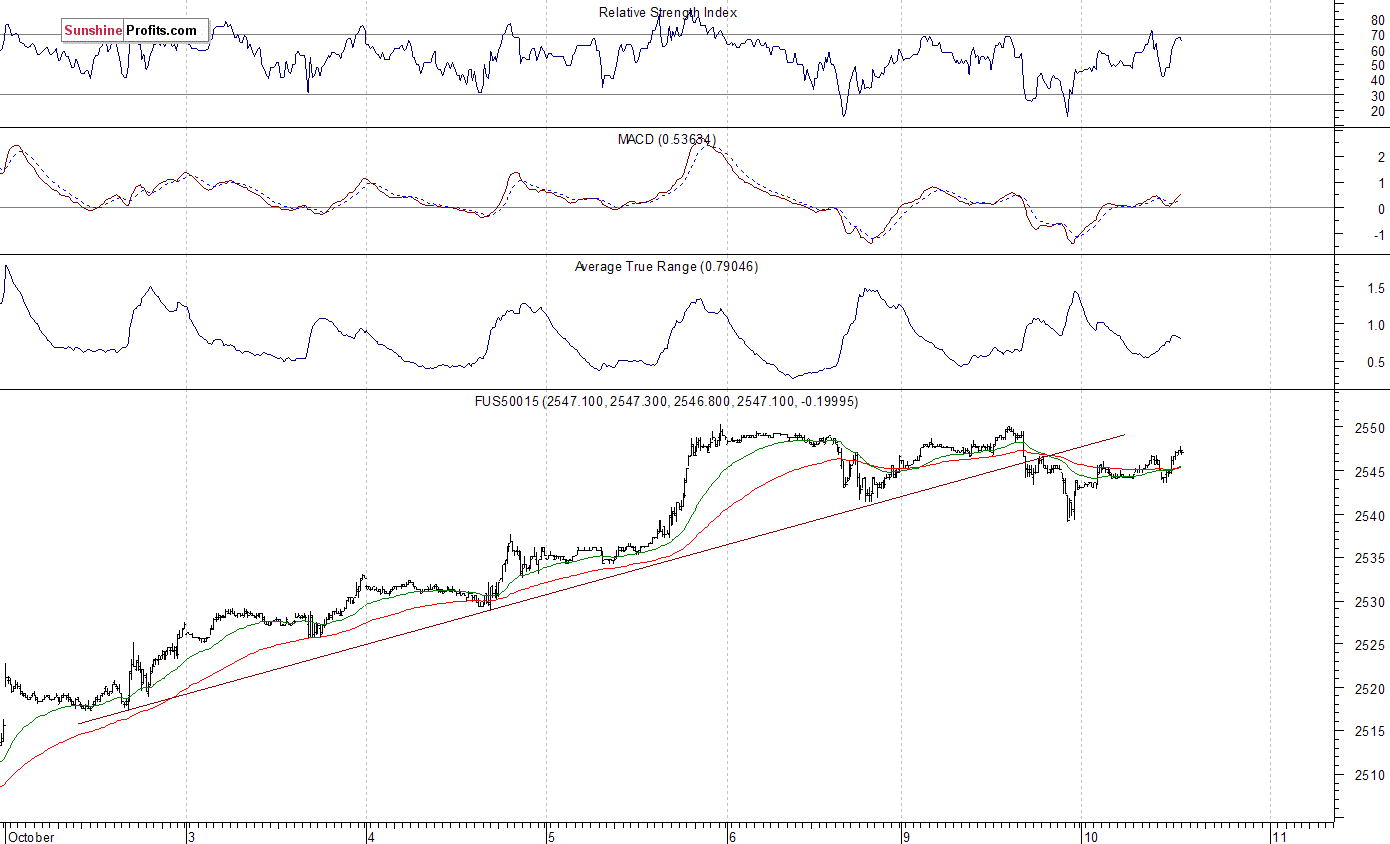This screenshot has width=1390, height=844.
Task: Click the ATR axis value 0.5
Action: click(1375, 362)
